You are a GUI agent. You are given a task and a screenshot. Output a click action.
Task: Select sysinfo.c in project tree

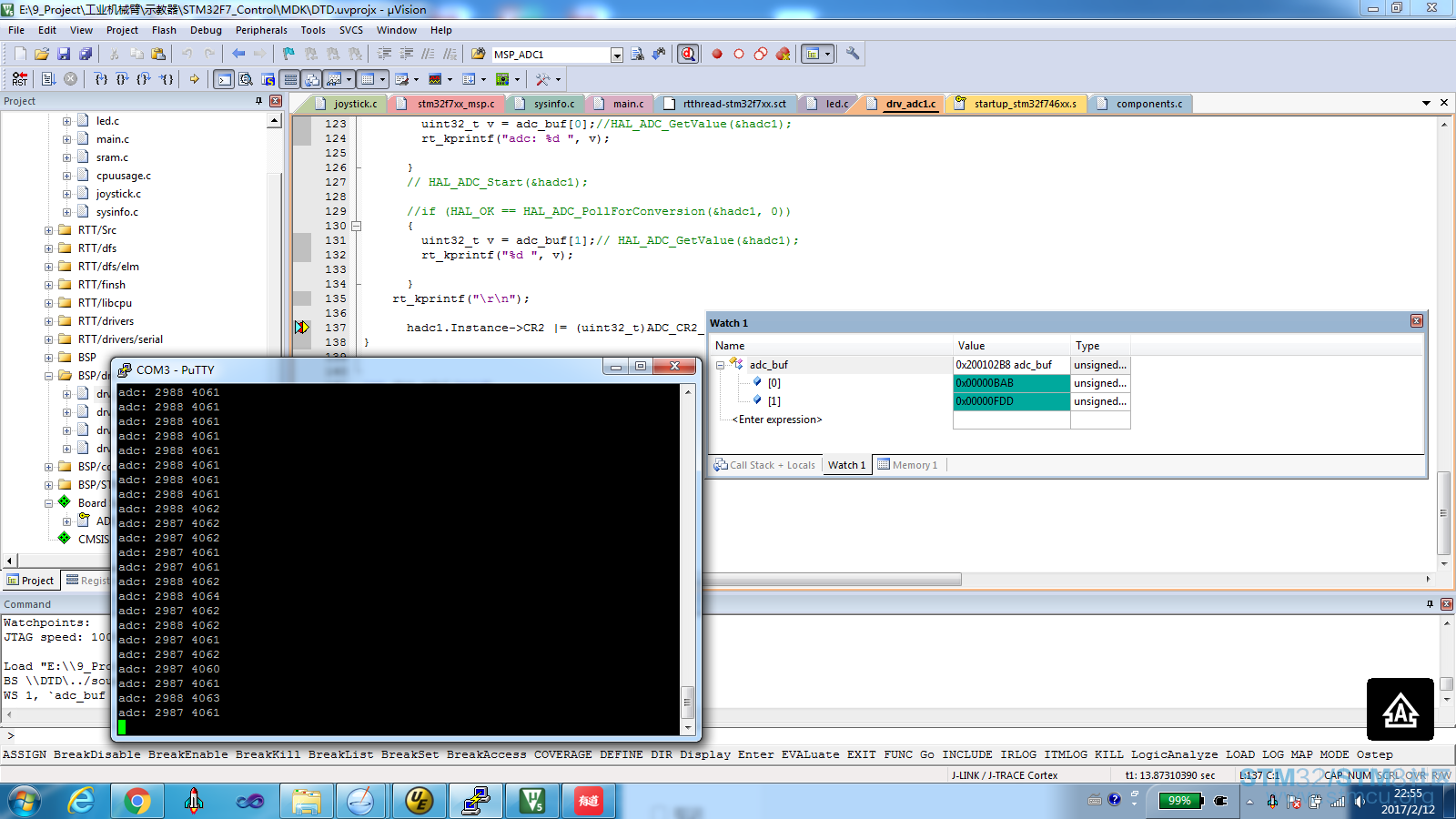point(117,212)
